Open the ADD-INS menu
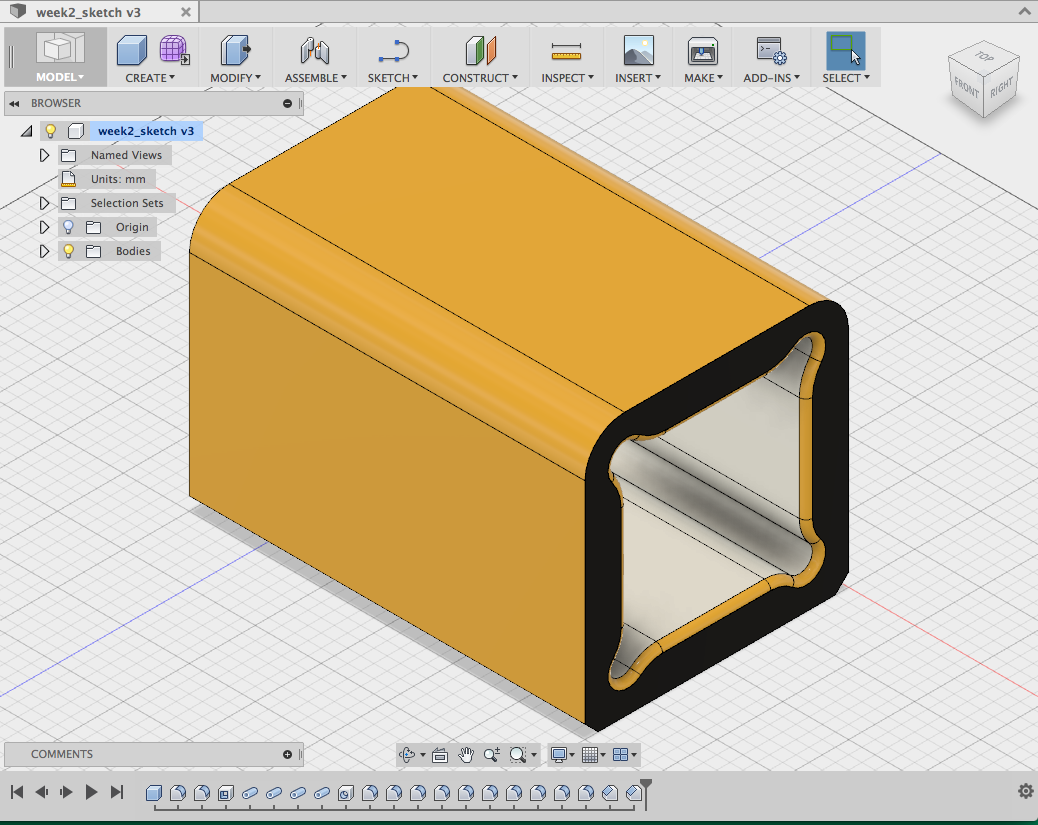 pos(772,77)
